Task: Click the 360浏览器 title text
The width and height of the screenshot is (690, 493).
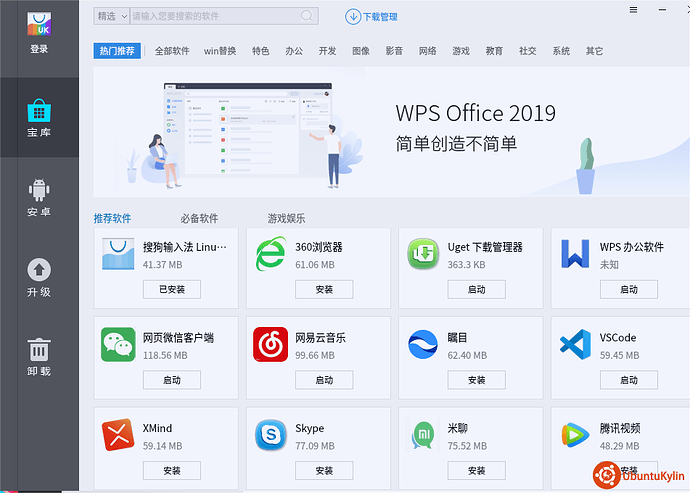Action: (x=319, y=247)
